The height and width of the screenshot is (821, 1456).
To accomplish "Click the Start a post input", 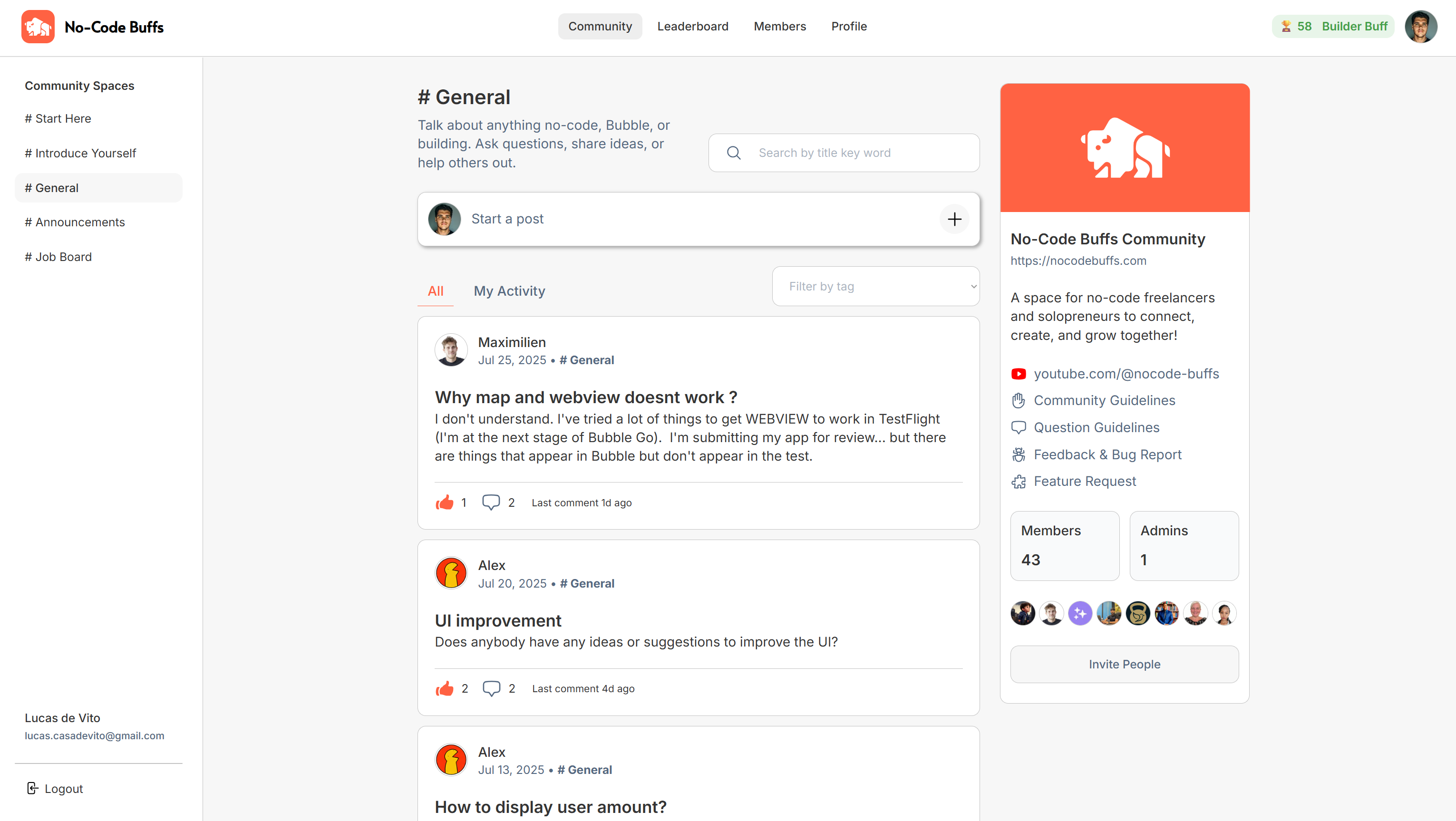I will pos(698,219).
